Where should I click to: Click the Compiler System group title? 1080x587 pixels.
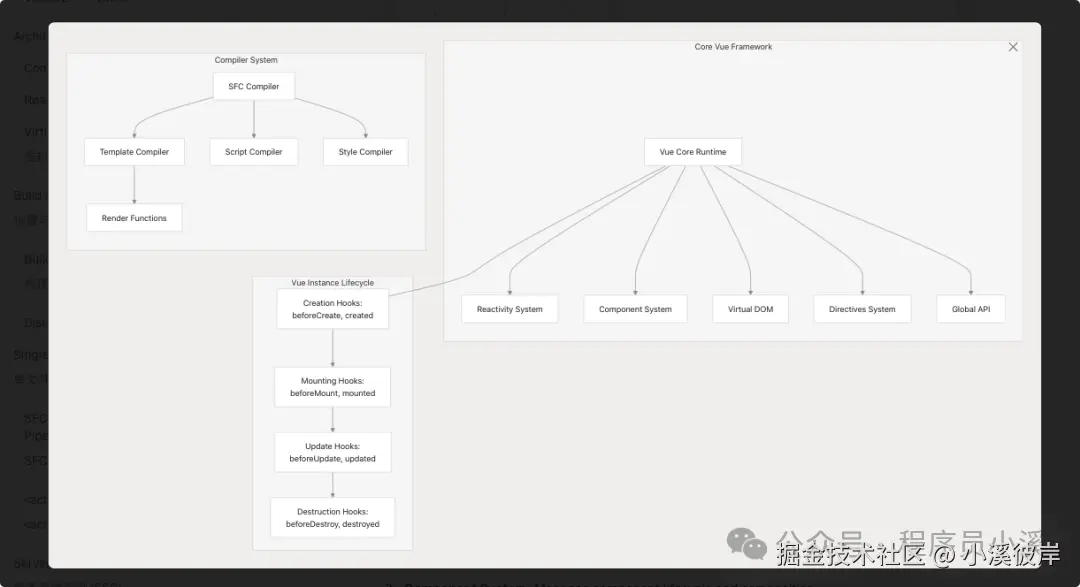pos(246,60)
